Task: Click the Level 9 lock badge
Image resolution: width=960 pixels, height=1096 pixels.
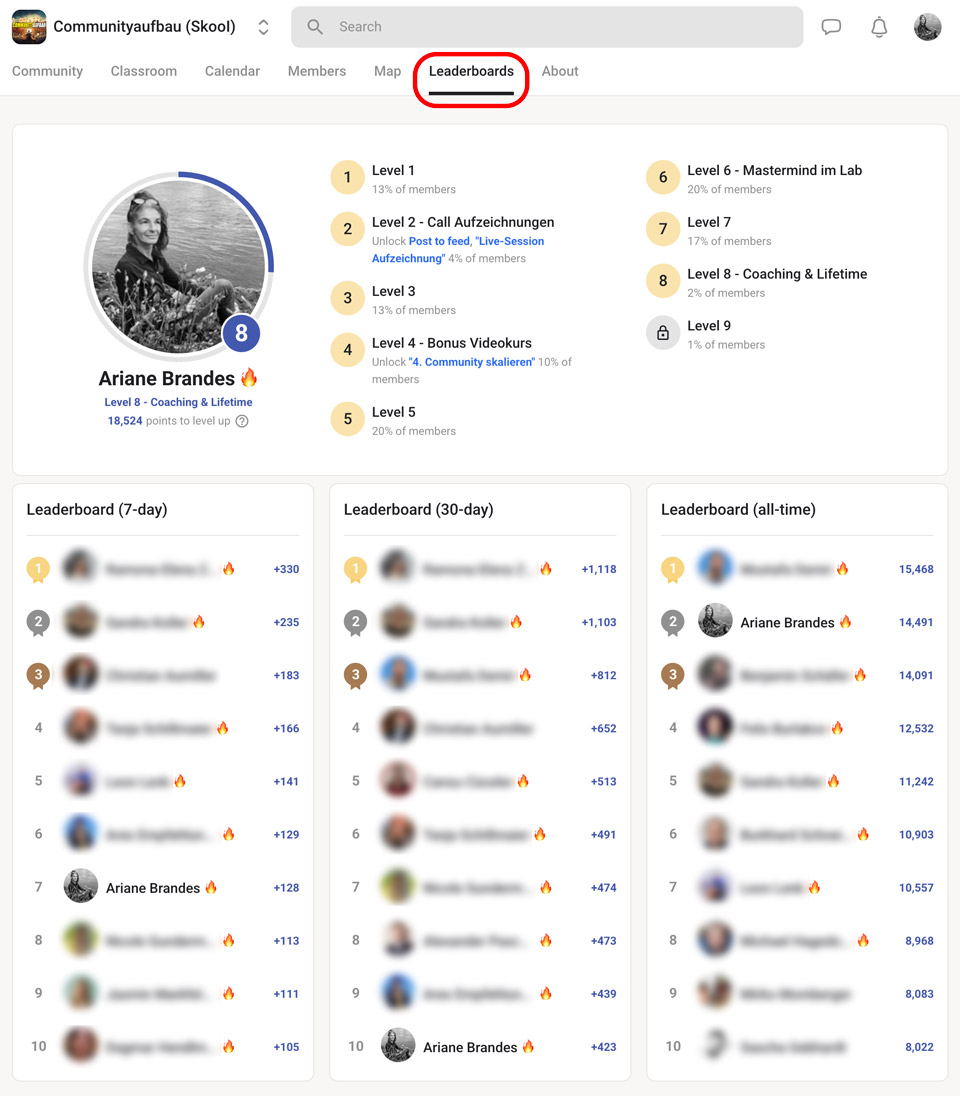Action: 662,332
